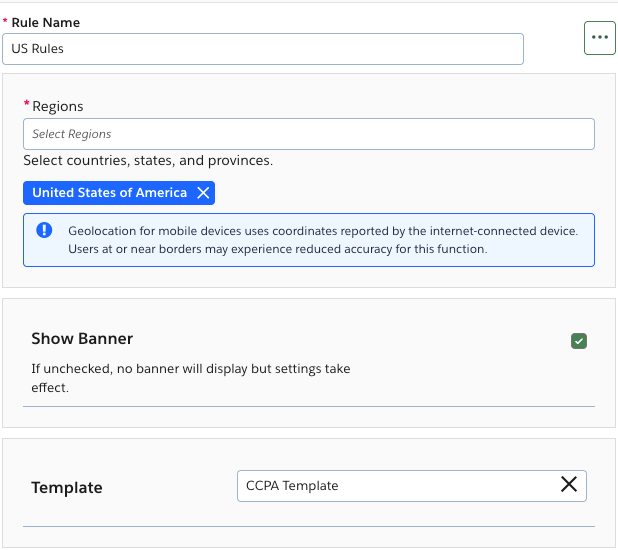
Task: Click the red asterisk beside Regions
Action: [26, 105]
